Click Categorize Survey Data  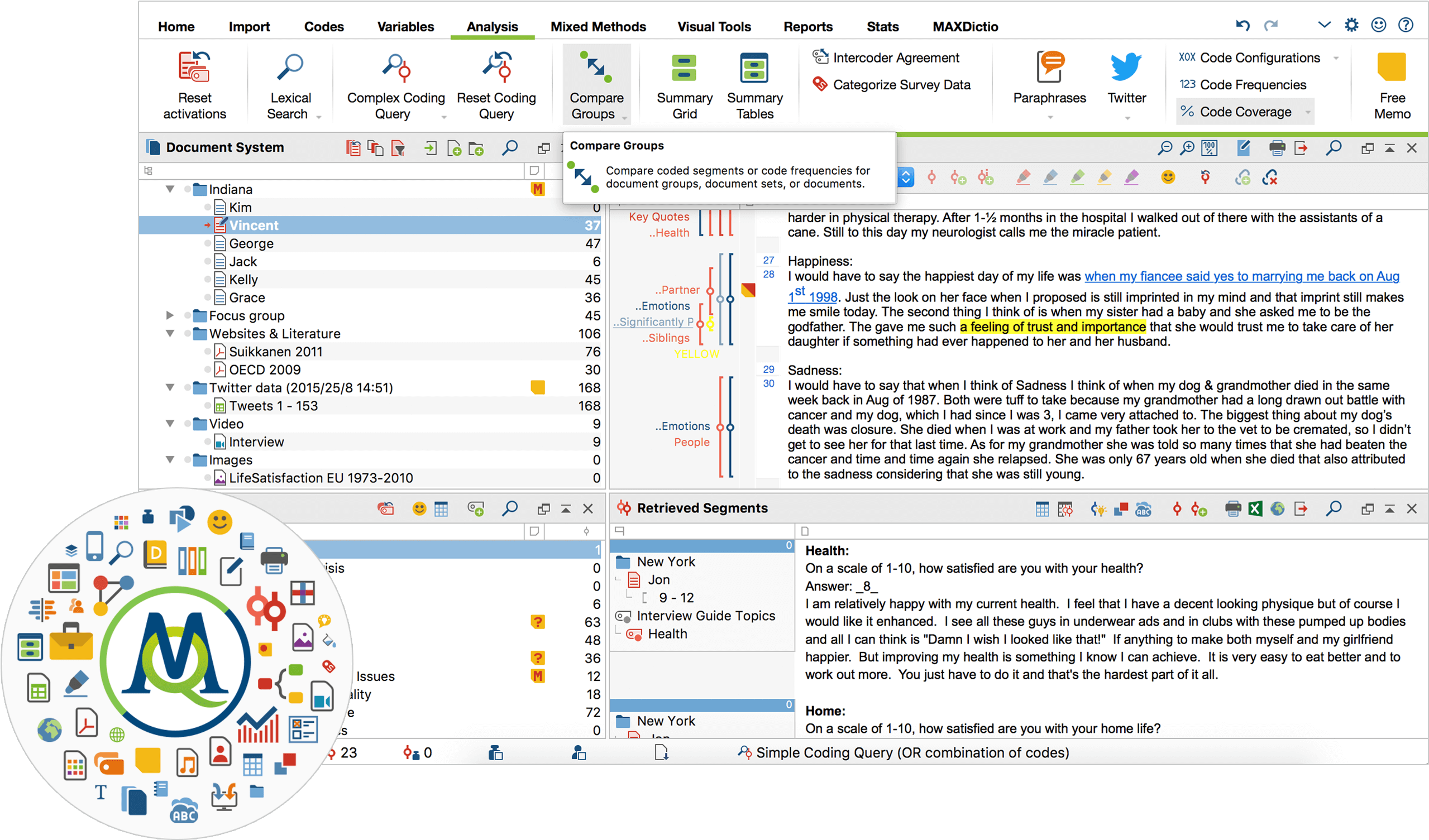click(x=891, y=84)
